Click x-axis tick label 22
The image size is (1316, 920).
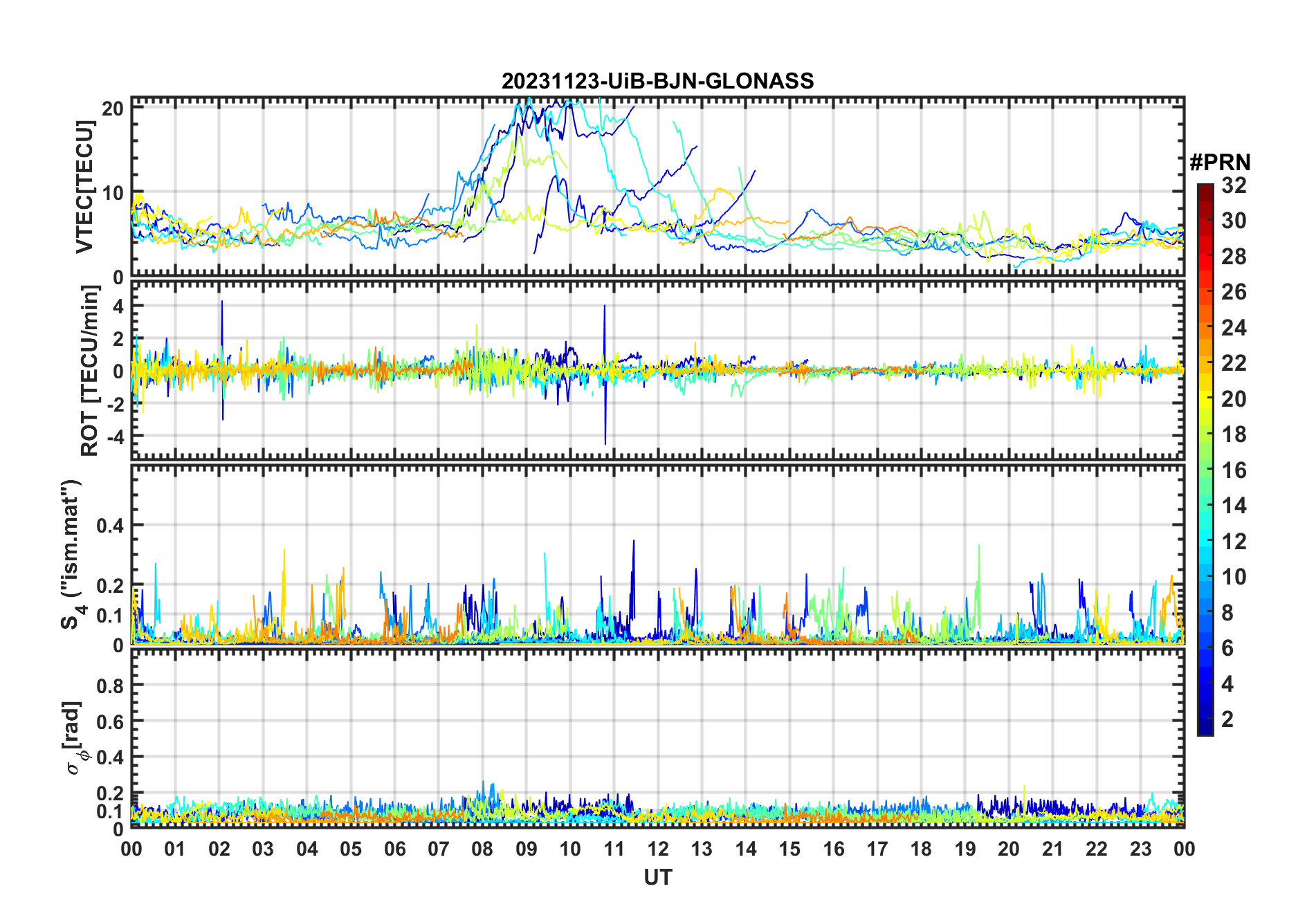[1097, 849]
